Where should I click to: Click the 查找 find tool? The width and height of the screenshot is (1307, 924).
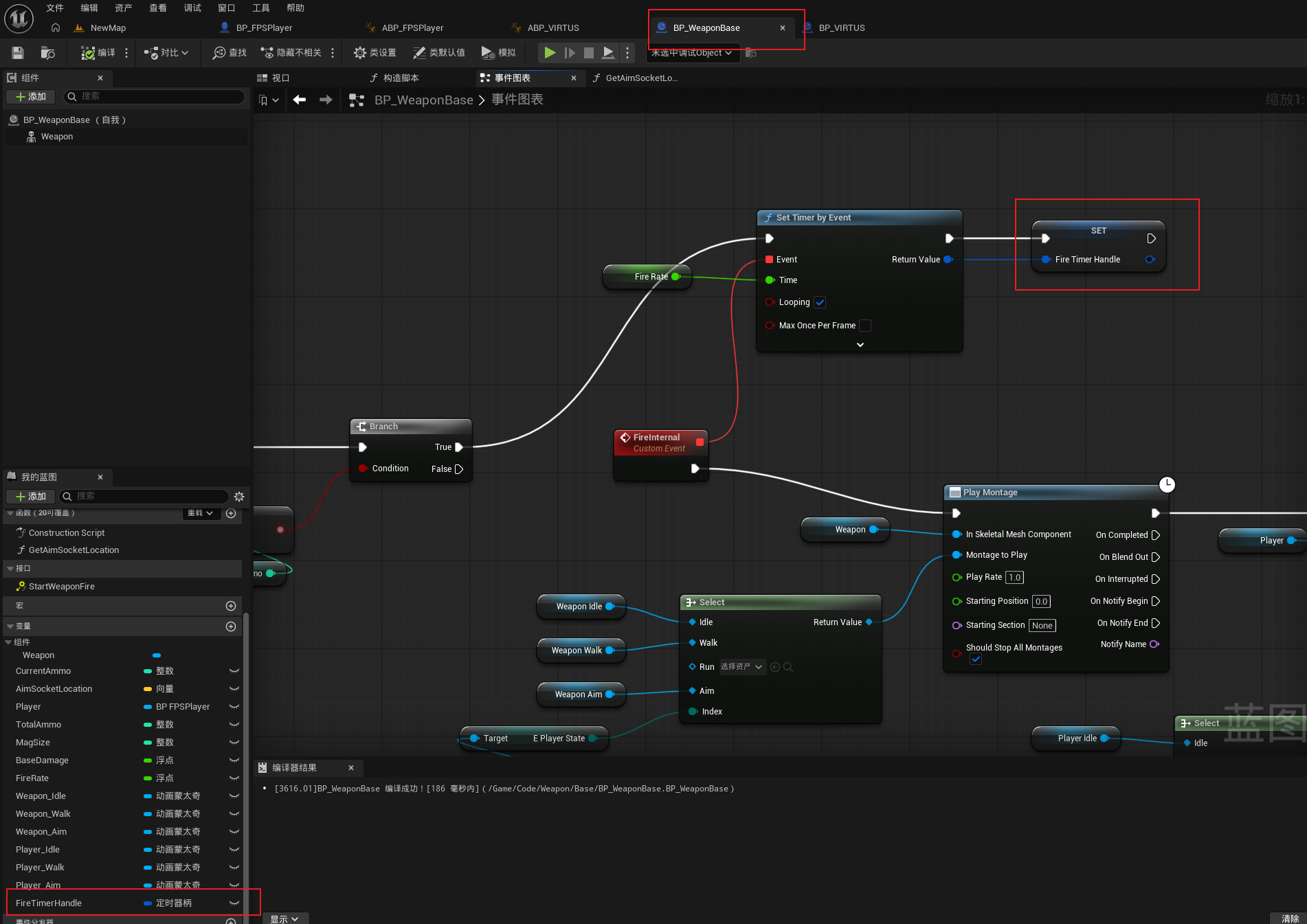pyautogui.click(x=230, y=53)
